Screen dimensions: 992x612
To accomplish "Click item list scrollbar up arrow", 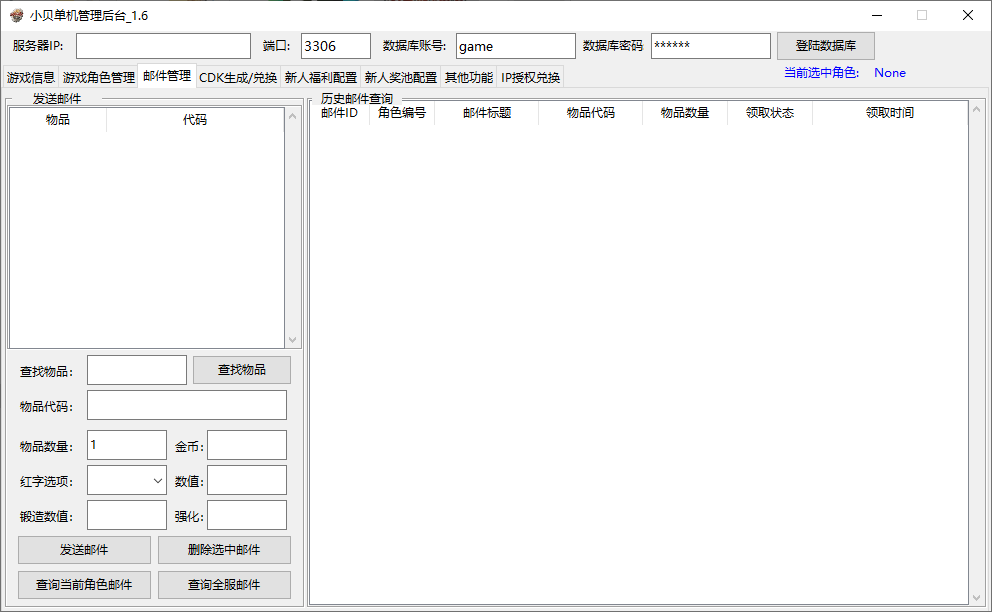I will (292, 116).
